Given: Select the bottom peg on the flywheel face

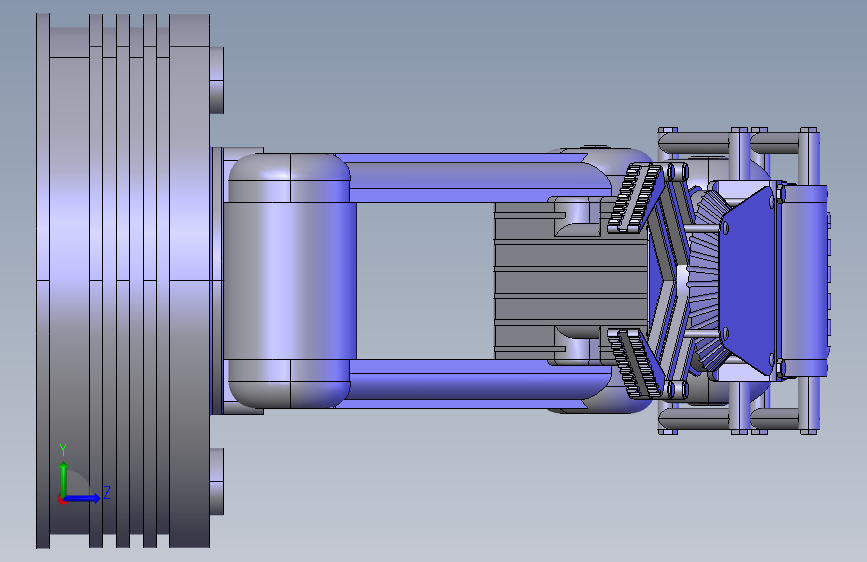Looking at the screenshot, I should [x=217, y=481].
